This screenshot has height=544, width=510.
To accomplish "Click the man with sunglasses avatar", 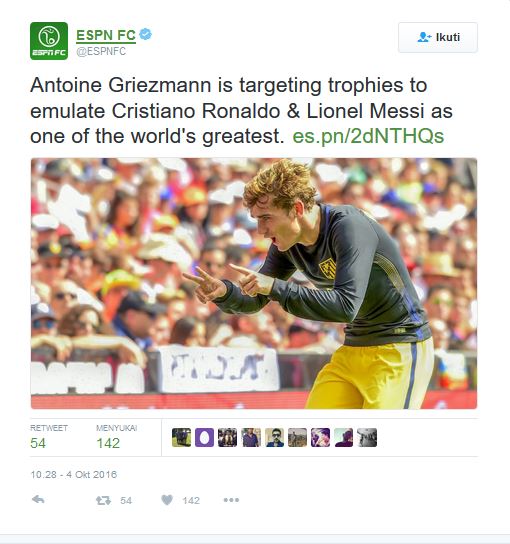I will 274,437.
